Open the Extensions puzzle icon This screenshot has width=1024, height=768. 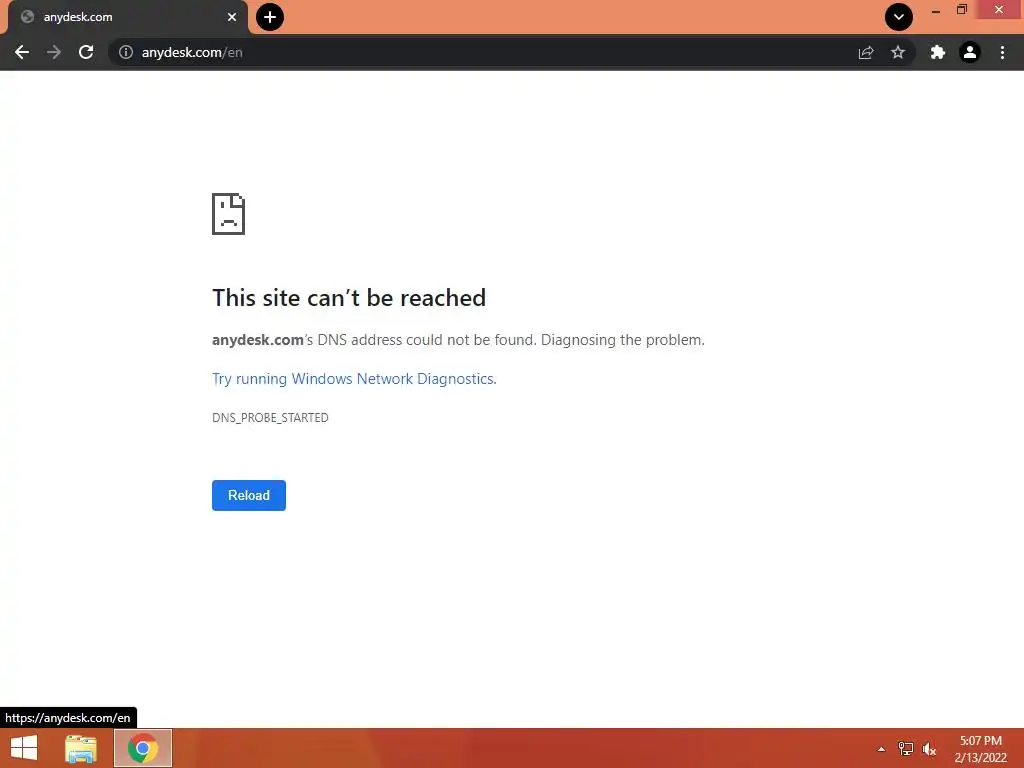[938, 52]
